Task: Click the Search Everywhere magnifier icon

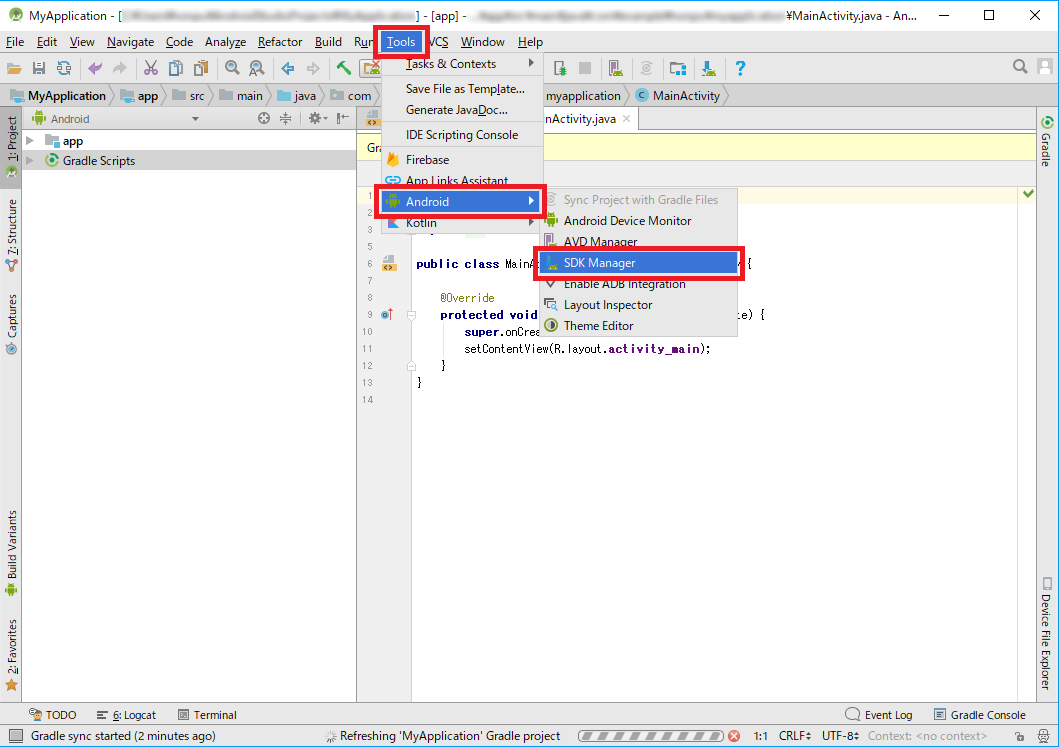Action: [1020, 66]
